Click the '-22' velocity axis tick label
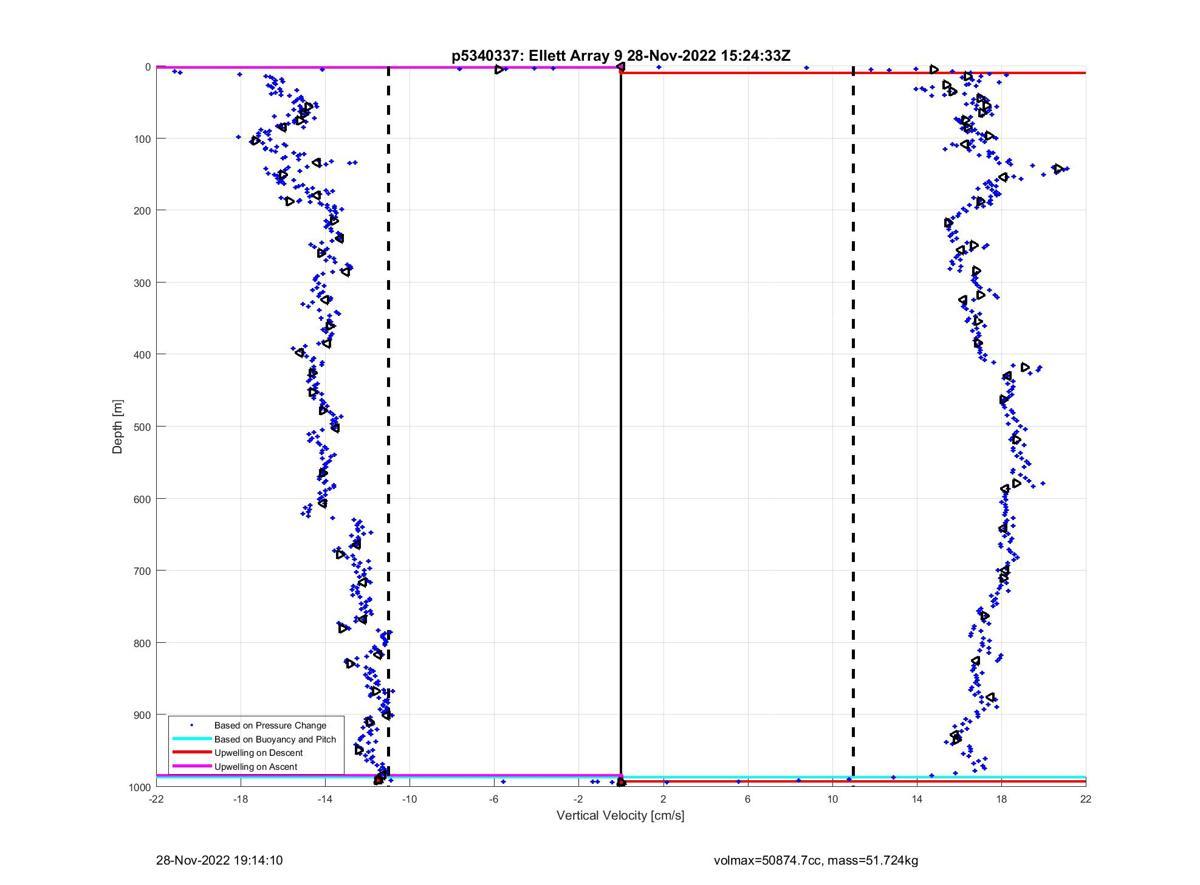 156,799
